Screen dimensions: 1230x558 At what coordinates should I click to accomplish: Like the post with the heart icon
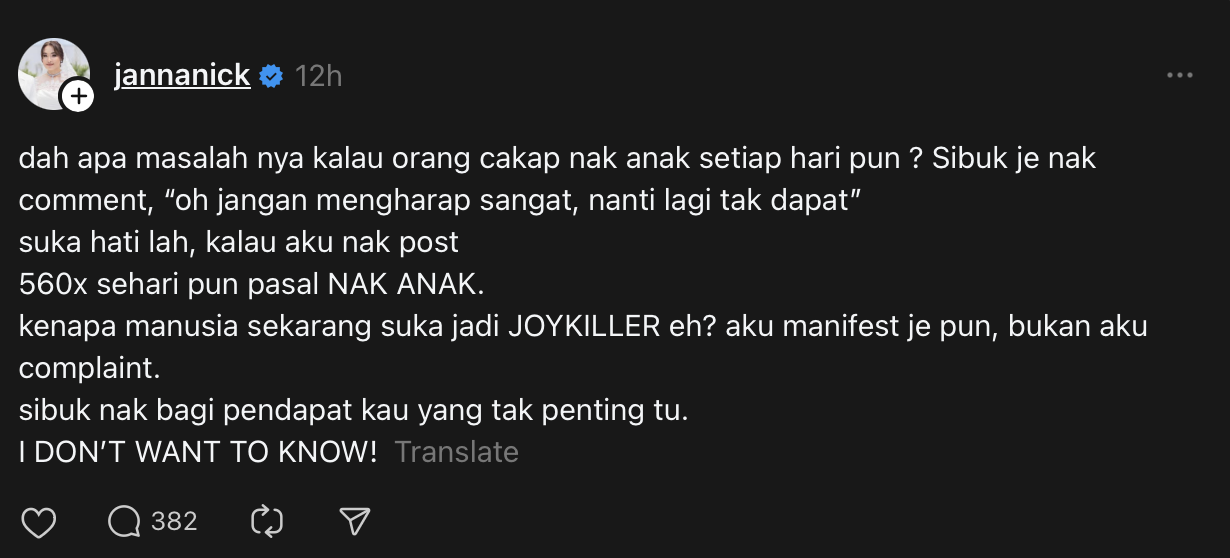(38, 522)
